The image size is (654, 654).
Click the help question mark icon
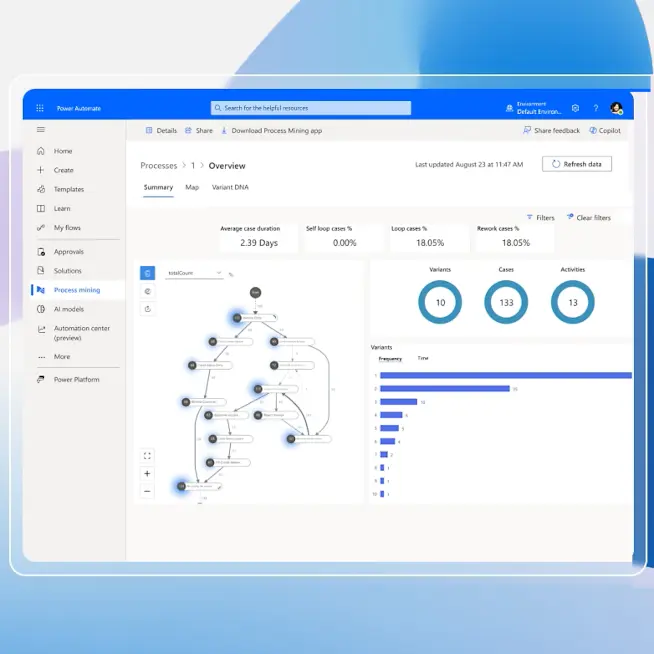(596, 108)
